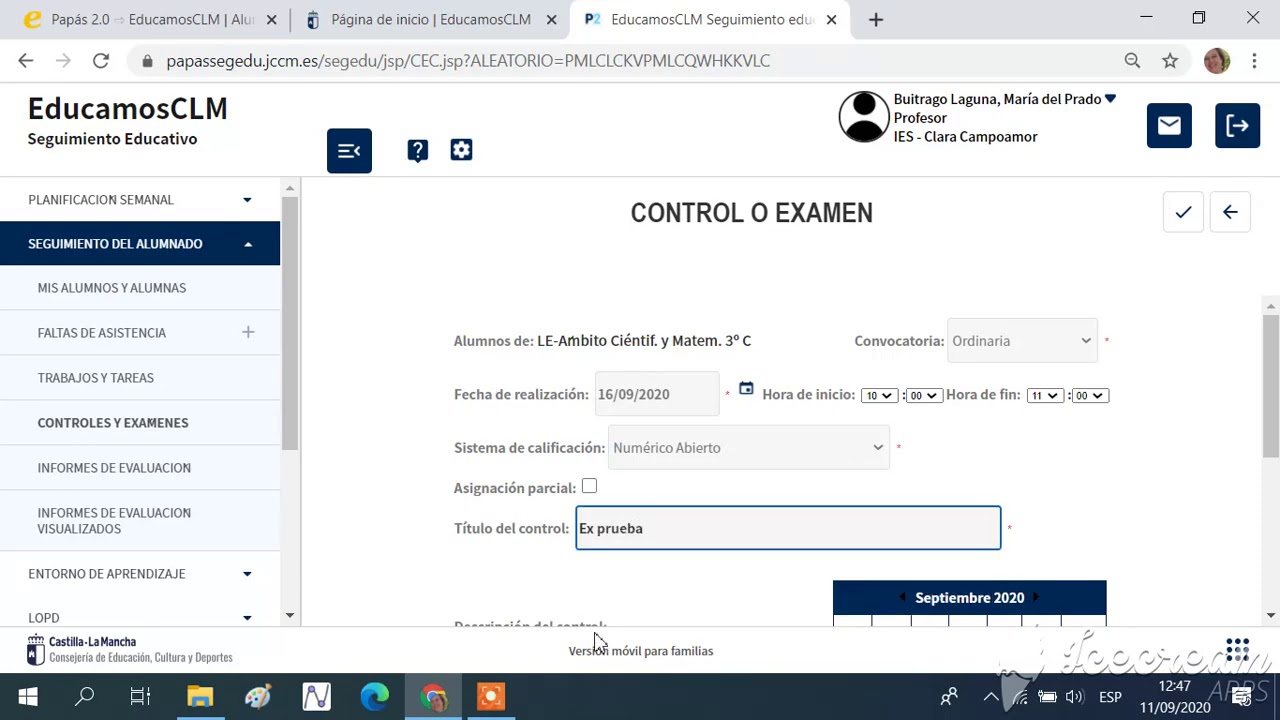This screenshot has width=1280, height=720.
Task: Open the Sistema de calificación dropdown
Action: 748,448
